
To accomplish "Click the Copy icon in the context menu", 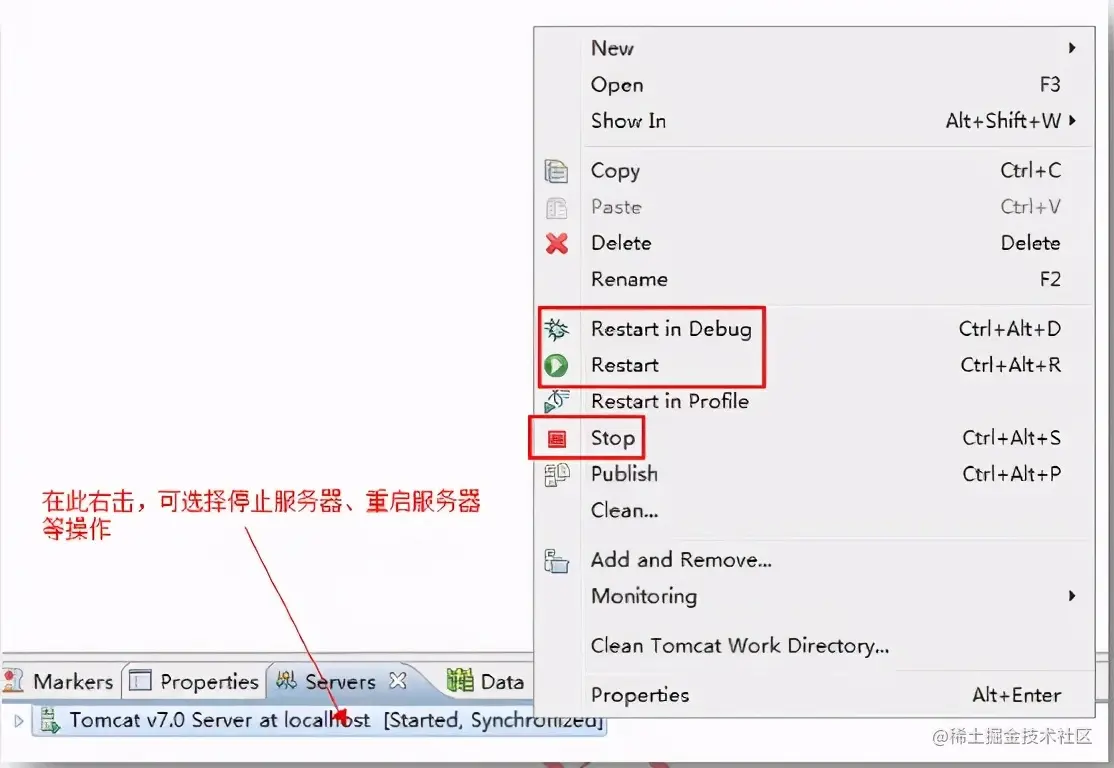I will (556, 171).
